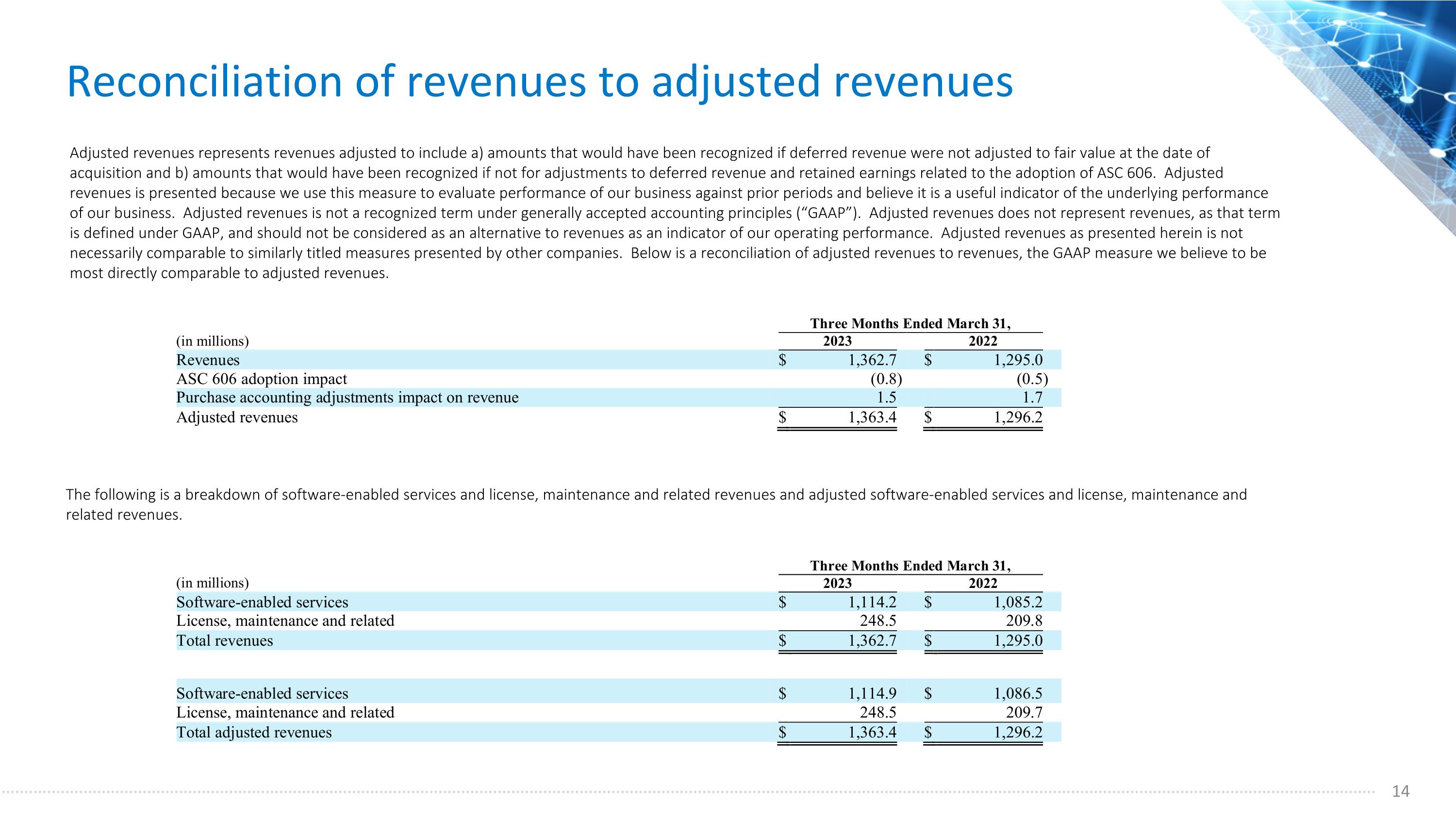
Task: Click the adjusted 2022 value 1,086.5
Action: (x=1018, y=693)
